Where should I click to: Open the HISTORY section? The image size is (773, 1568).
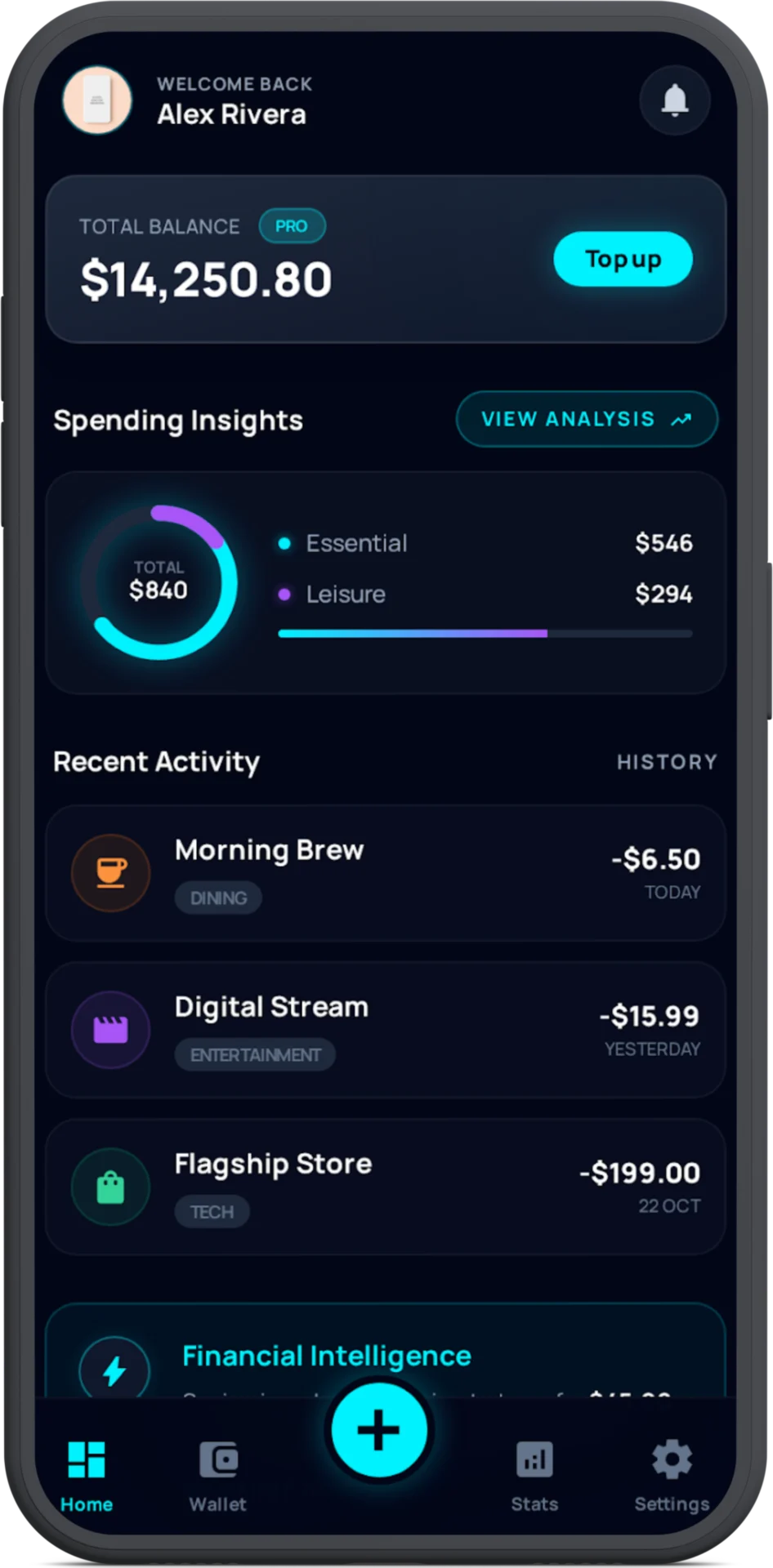[x=667, y=761]
